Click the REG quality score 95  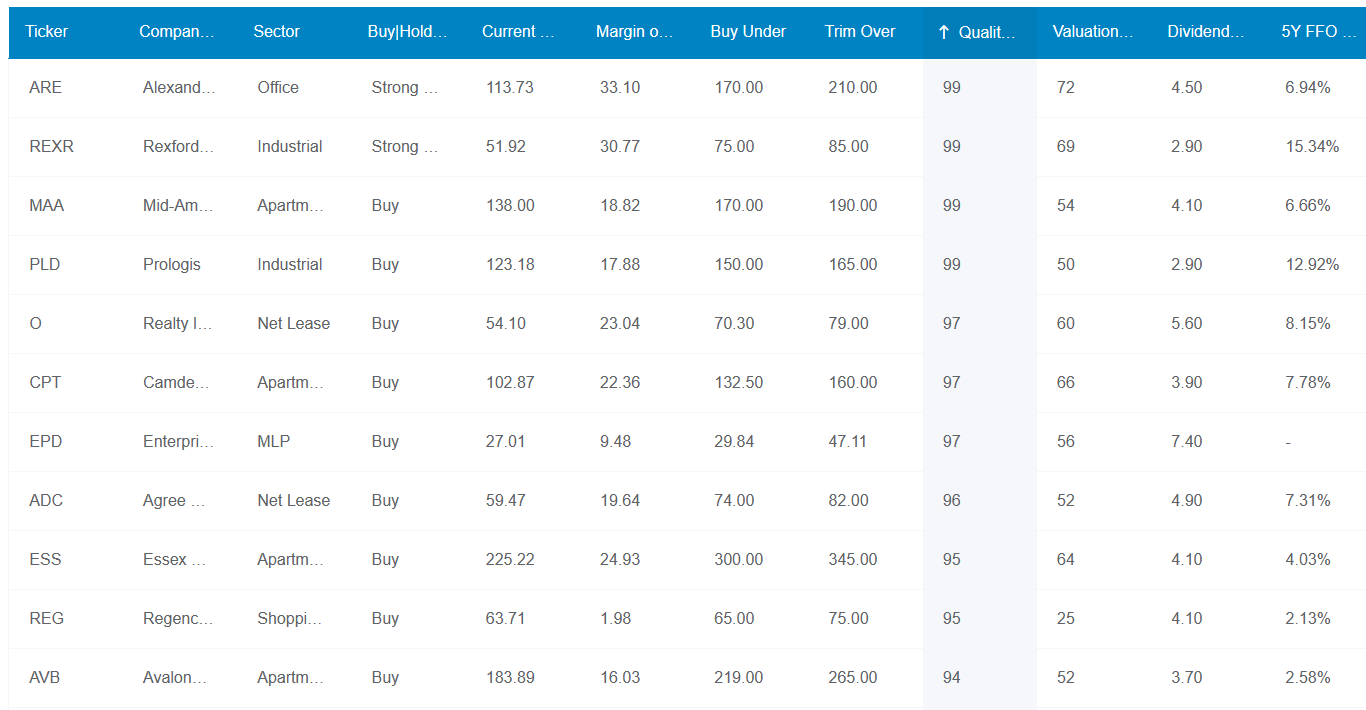coord(951,619)
